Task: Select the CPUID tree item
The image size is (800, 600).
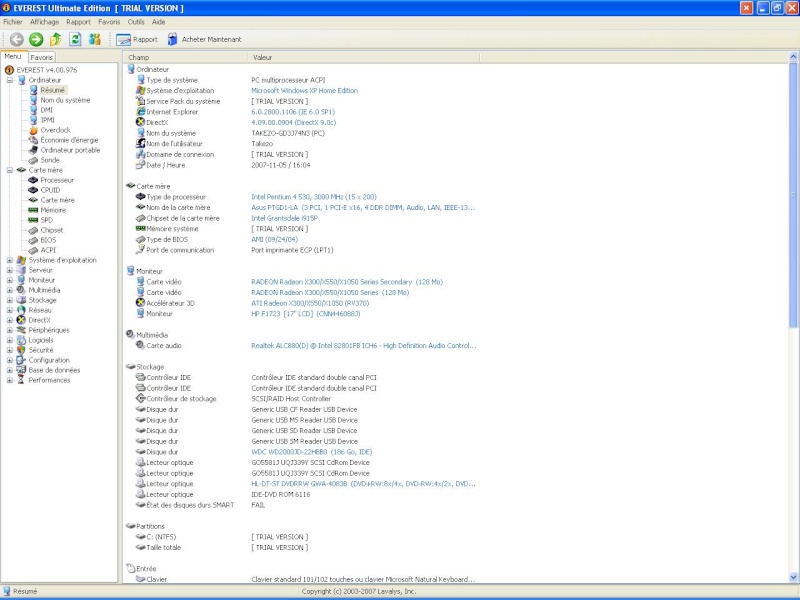Action: [x=50, y=190]
